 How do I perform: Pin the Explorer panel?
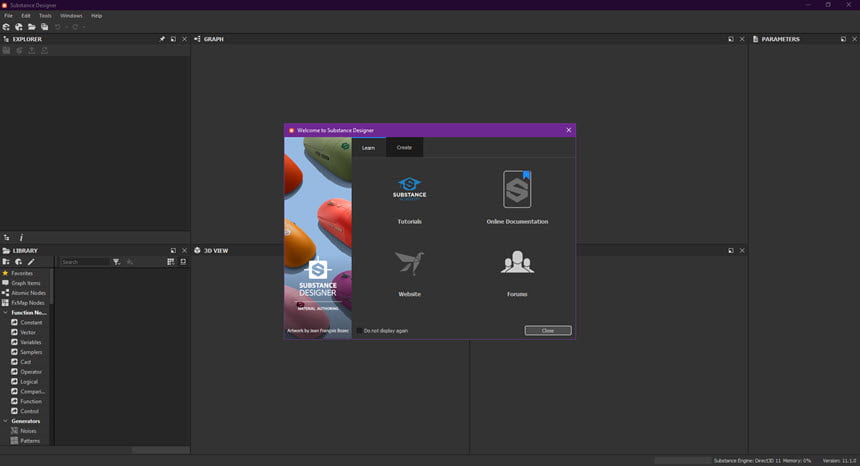point(162,39)
